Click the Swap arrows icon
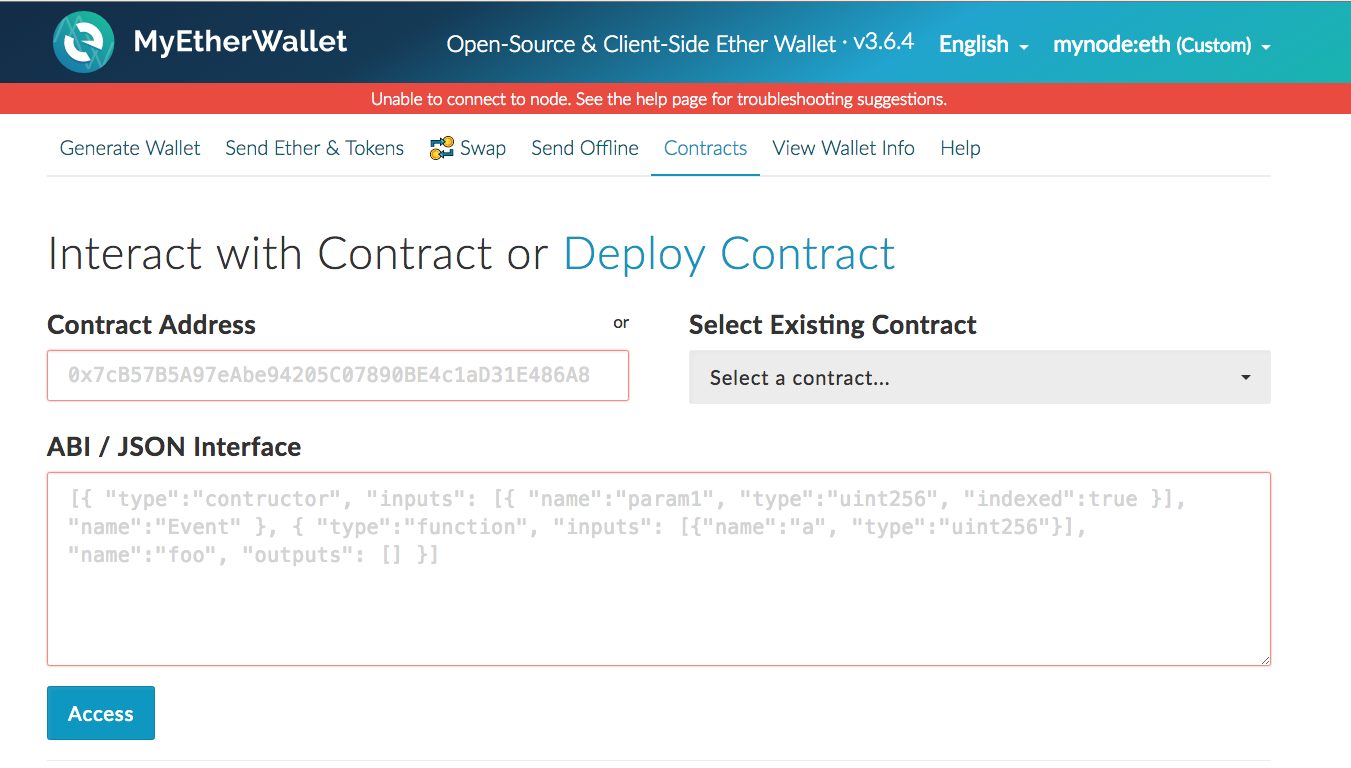Image resolution: width=1351 pixels, height=768 pixels. pos(442,148)
